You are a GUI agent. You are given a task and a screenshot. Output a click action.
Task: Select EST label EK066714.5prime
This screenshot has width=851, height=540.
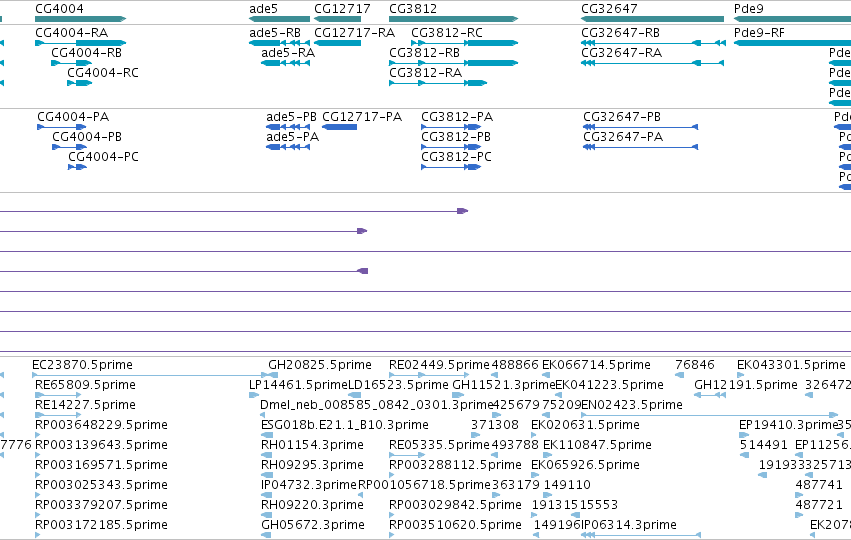596,365
